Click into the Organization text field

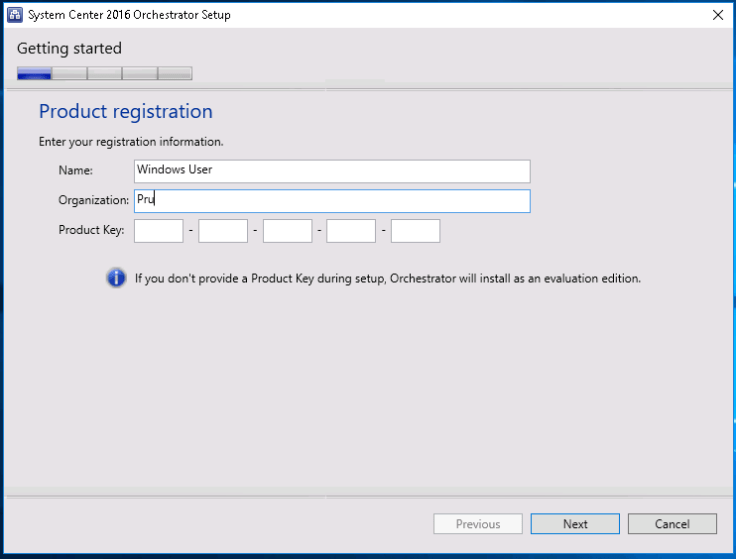coord(331,201)
